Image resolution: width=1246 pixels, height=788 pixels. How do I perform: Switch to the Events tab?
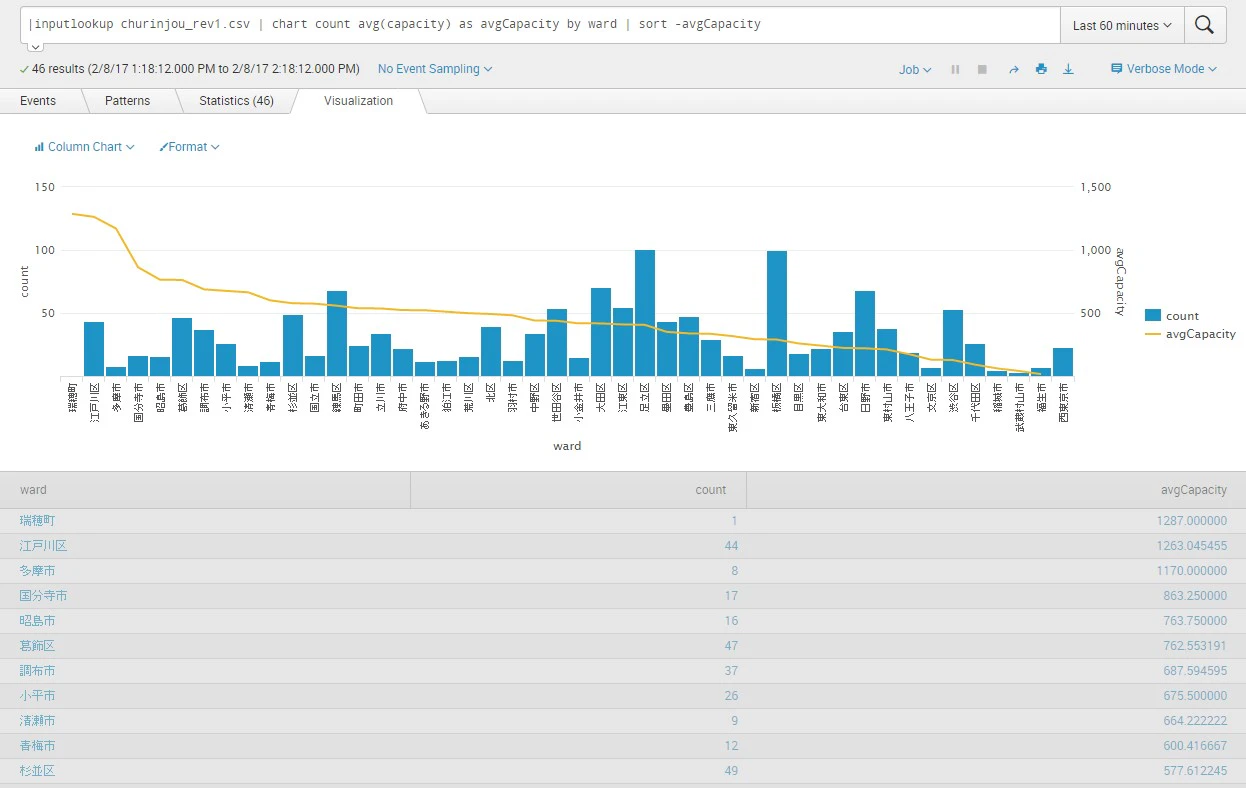pos(38,101)
